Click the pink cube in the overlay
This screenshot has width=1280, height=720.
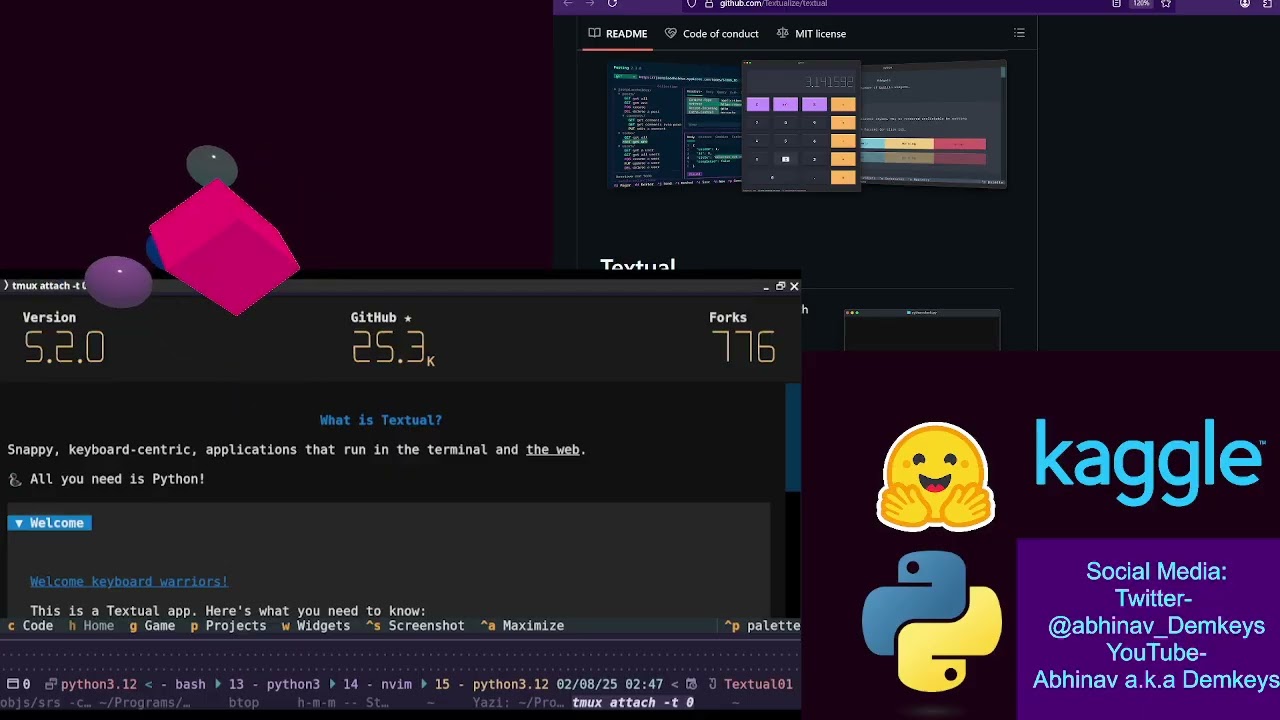pos(226,248)
